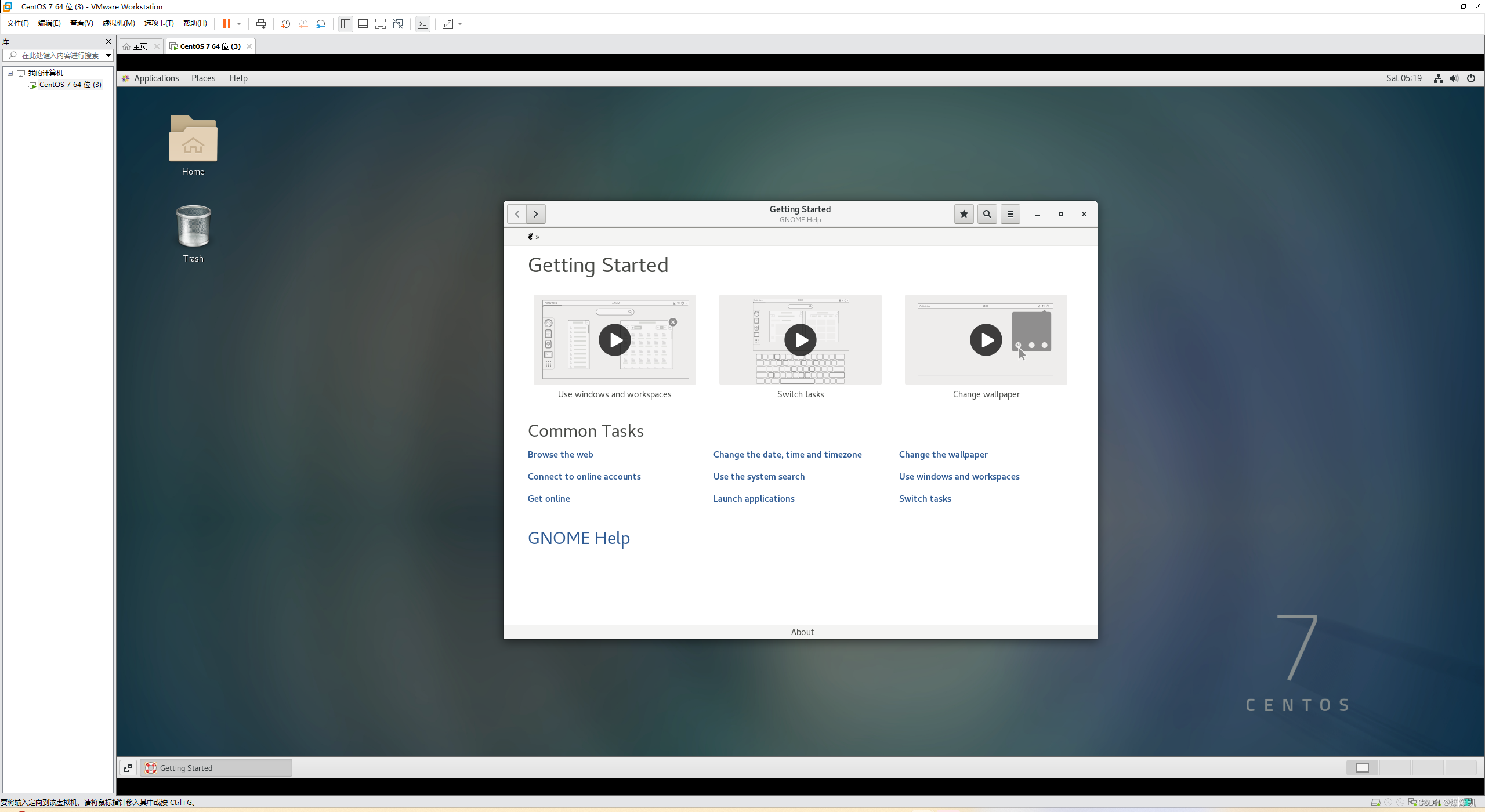Viewport: 1485px width, 812px height.
Task: Switch to the 主页 tab
Action: pyautogui.click(x=140, y=46)
